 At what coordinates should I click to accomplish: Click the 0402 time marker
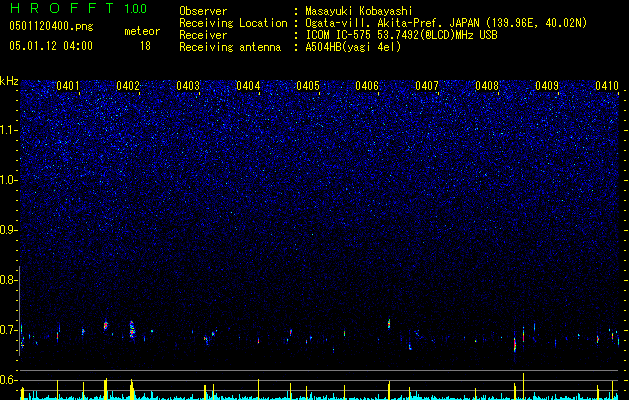[x=128, y=85]
